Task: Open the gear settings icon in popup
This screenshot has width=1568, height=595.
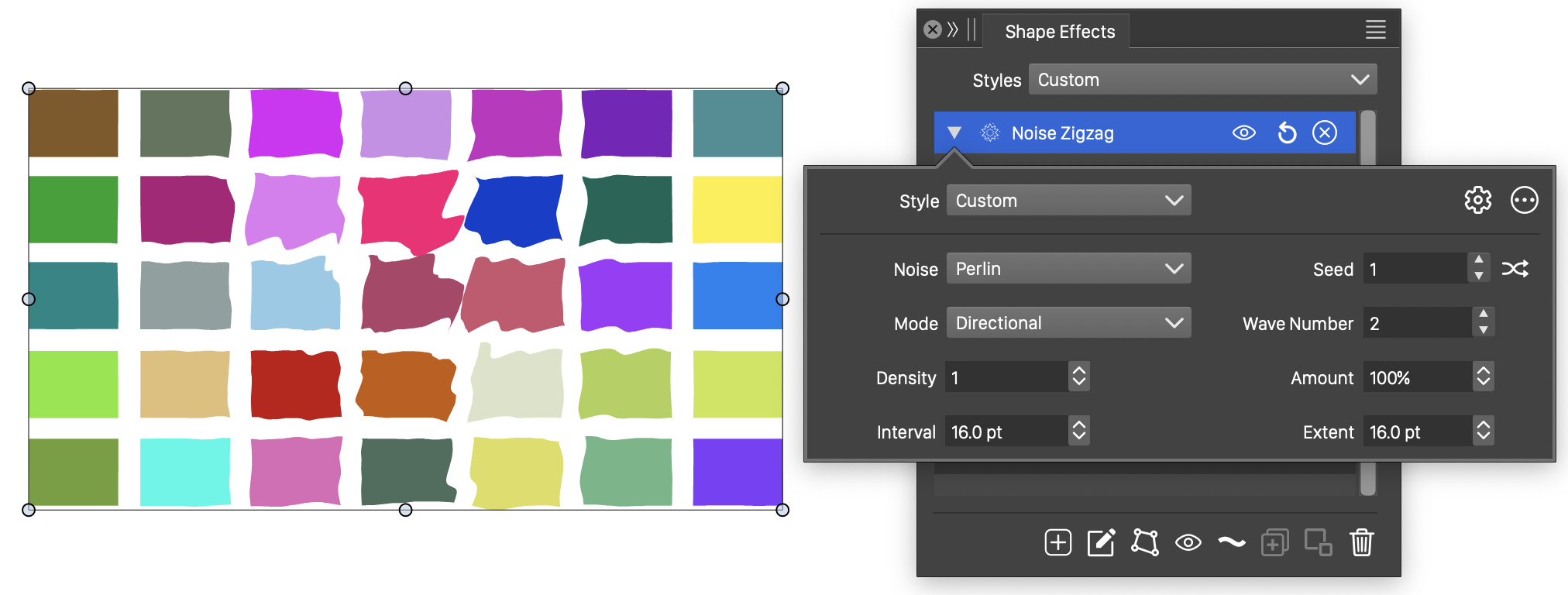Action: point(1477,200)
